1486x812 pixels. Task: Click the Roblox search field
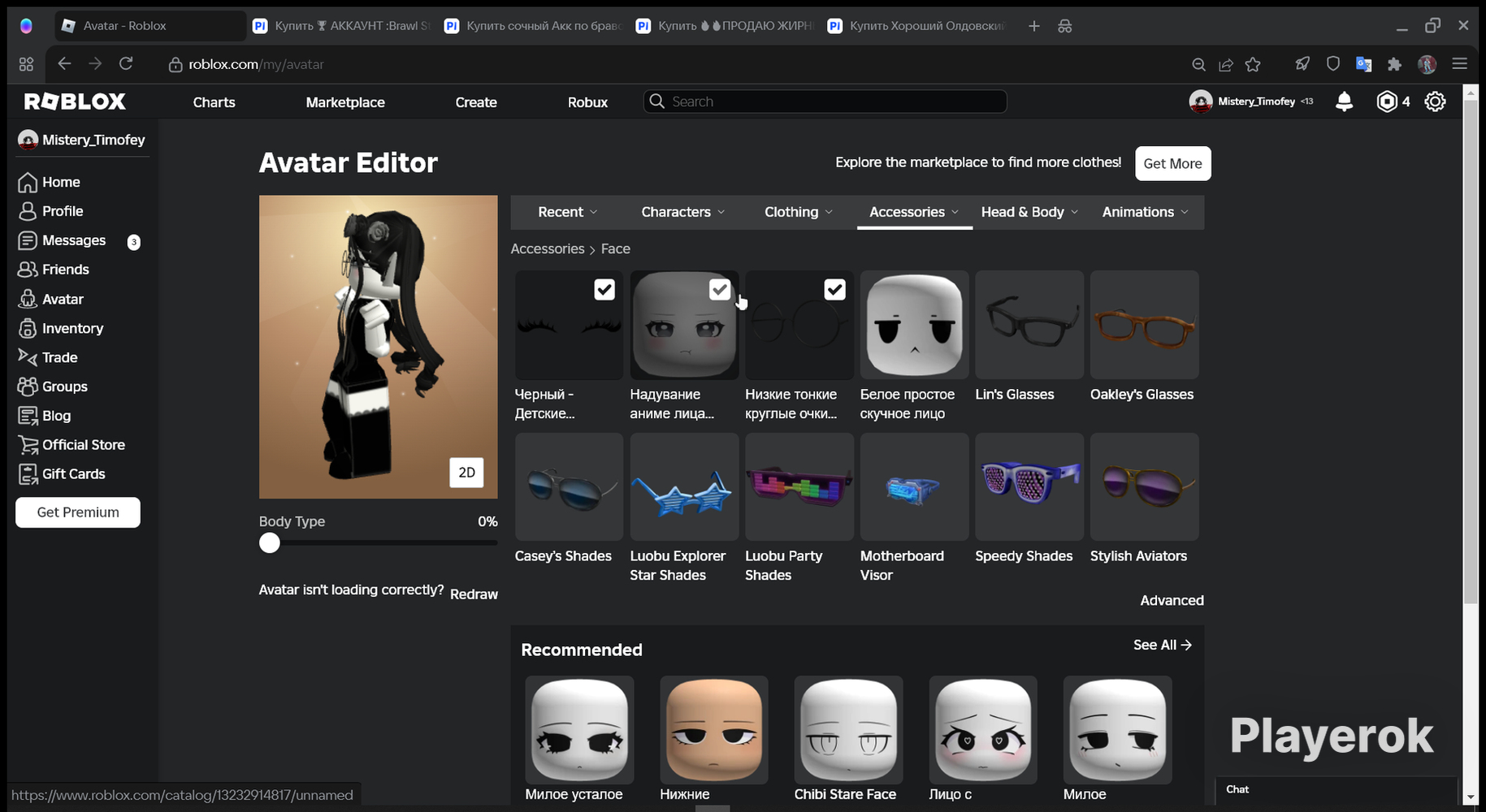825,101
